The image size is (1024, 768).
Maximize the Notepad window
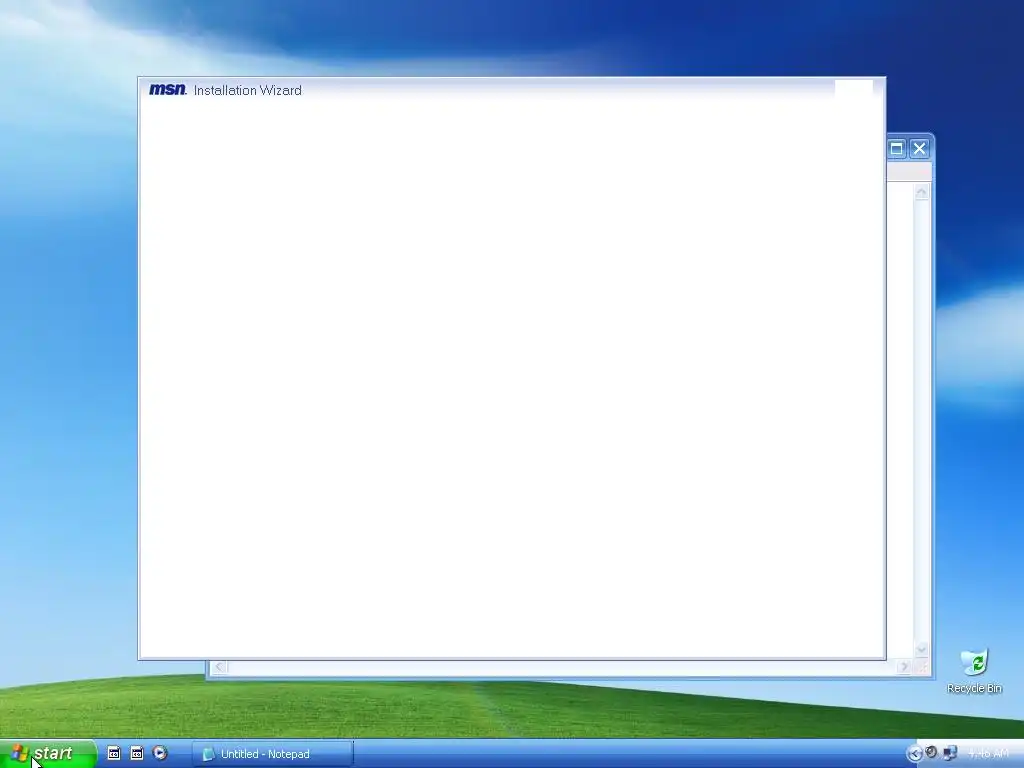pyautogui.click(x=897, y=148)
